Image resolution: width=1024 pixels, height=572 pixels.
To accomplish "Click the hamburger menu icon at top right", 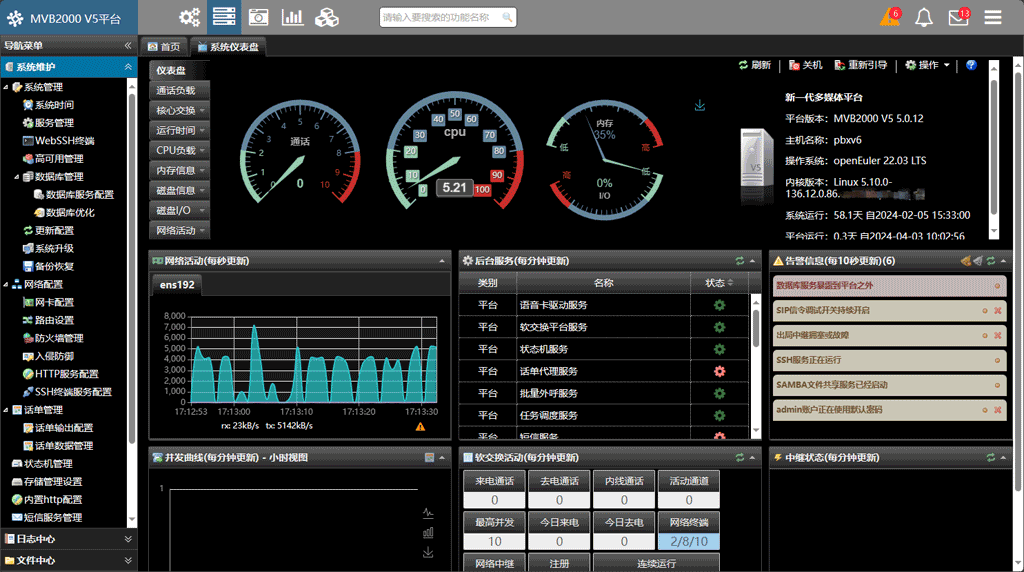I will (x=993, y=17).
